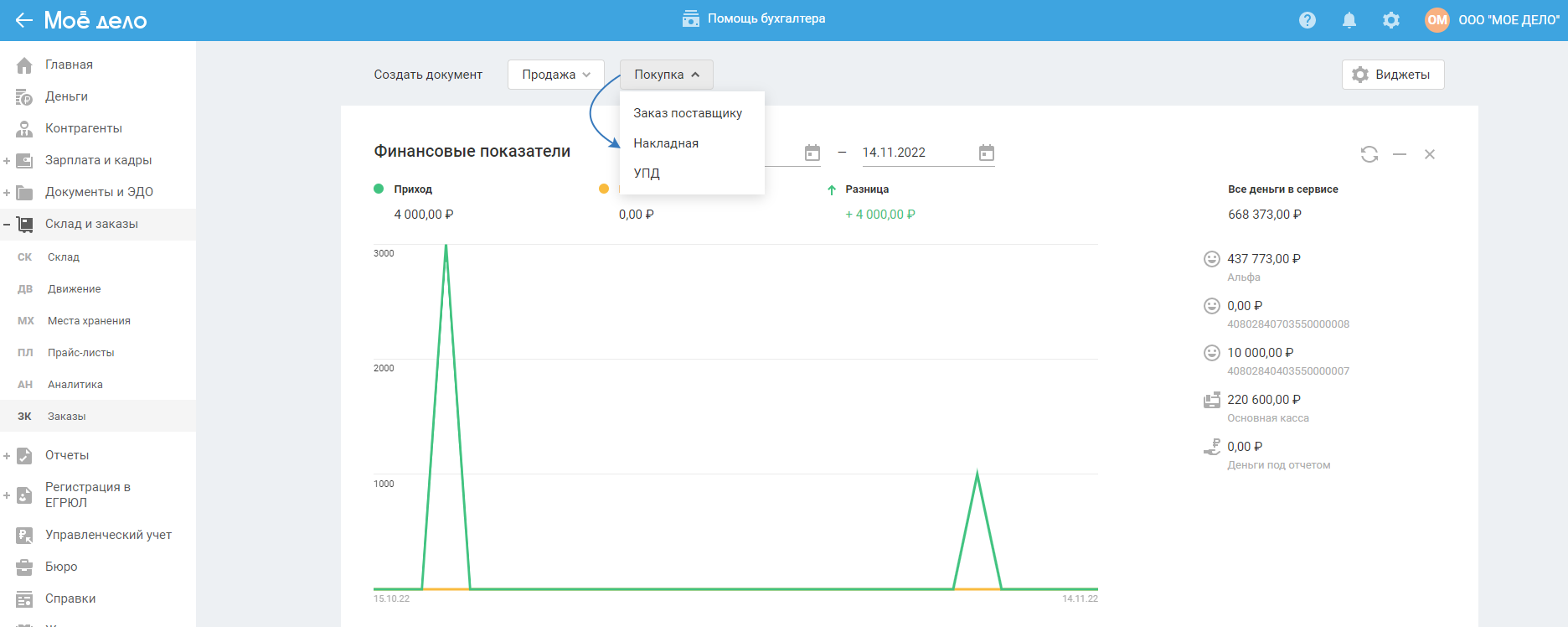
Task: Open the Деньги section in sidebar
Action: pos(66,96)
